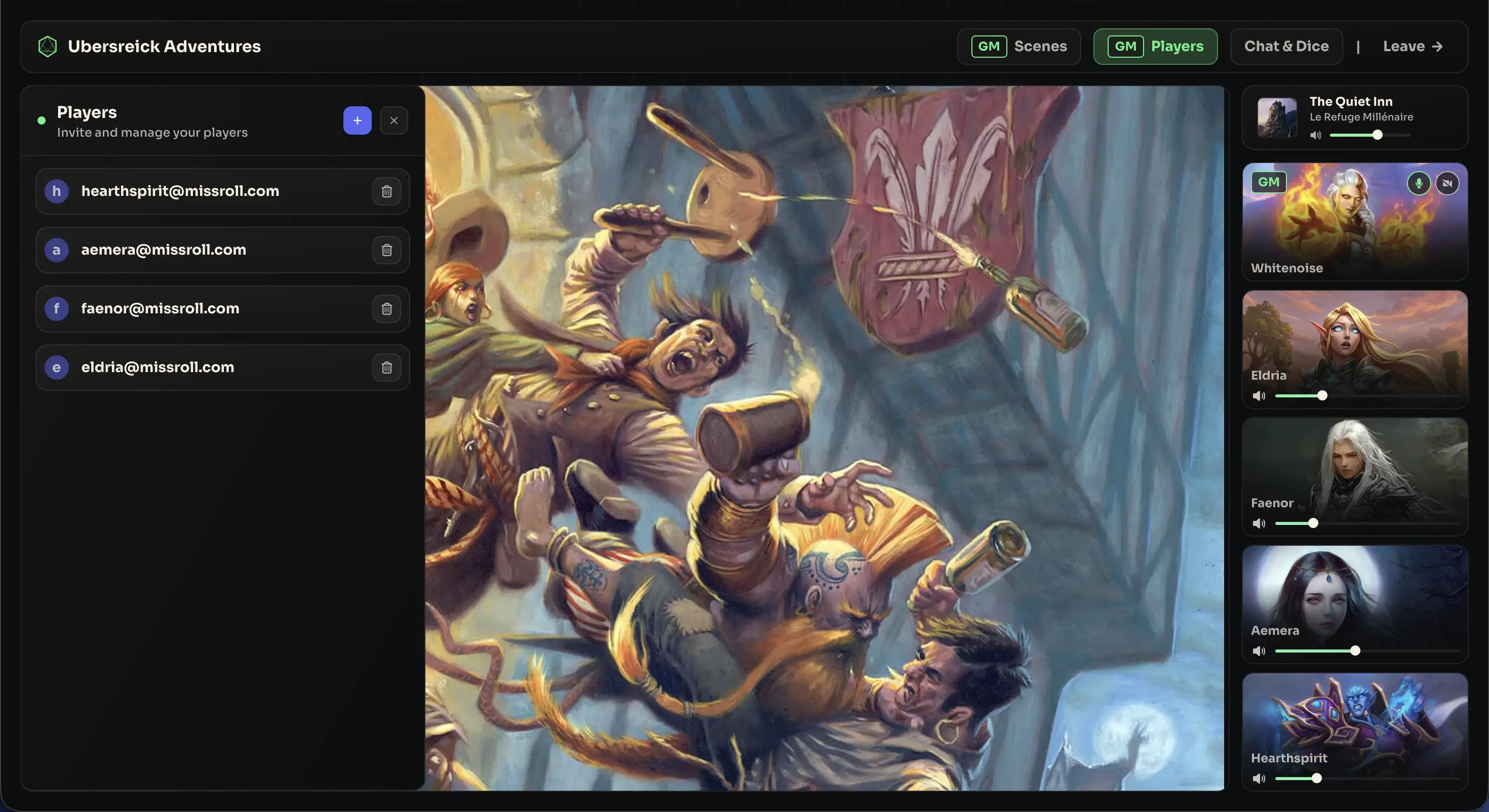The image size is (1489, 812).
Task: Click The Quiet Inn scene title
Action: click(x=1351, y=102)
